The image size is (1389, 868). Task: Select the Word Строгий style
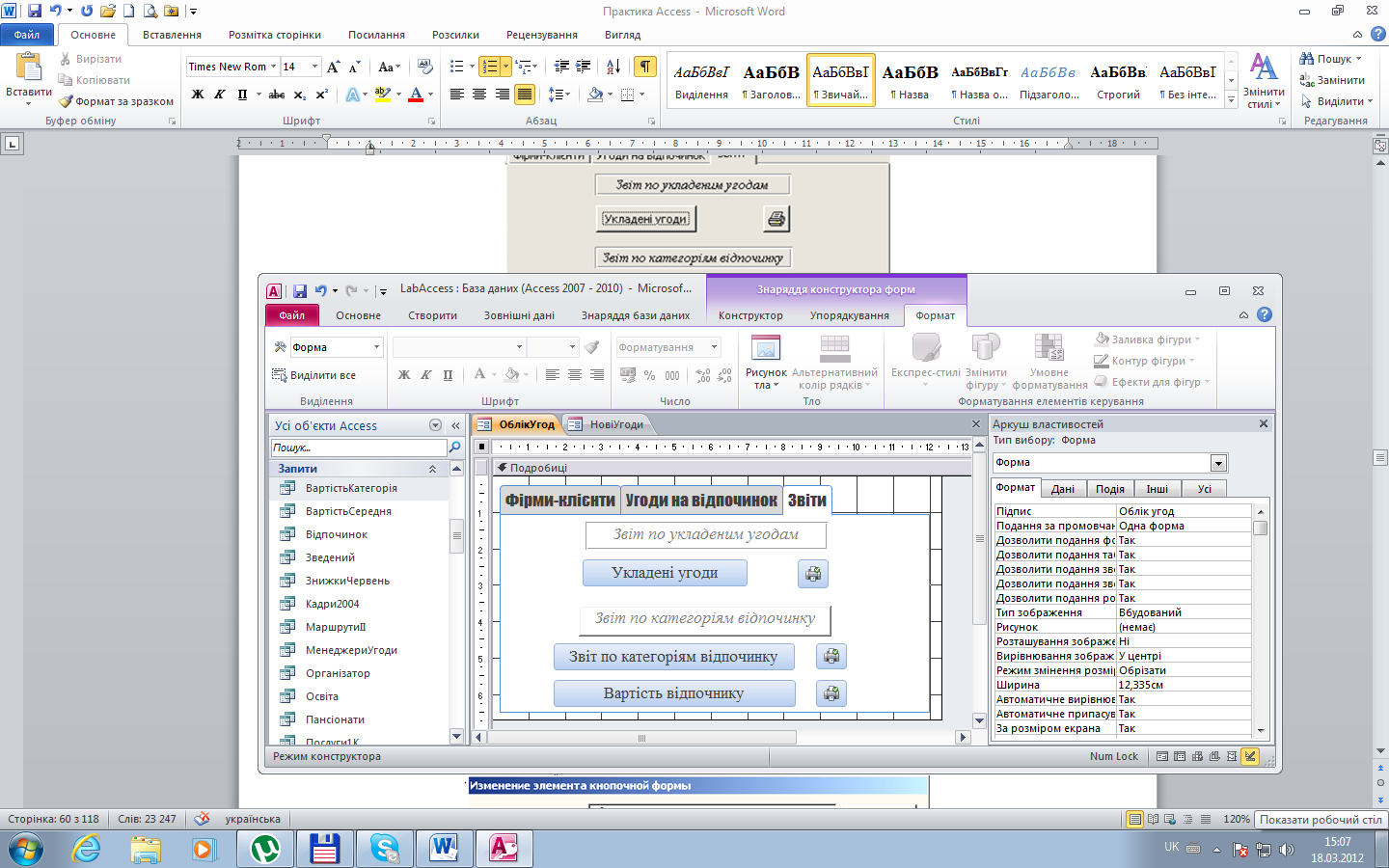pyautogui.click(x=1118, y=80)
